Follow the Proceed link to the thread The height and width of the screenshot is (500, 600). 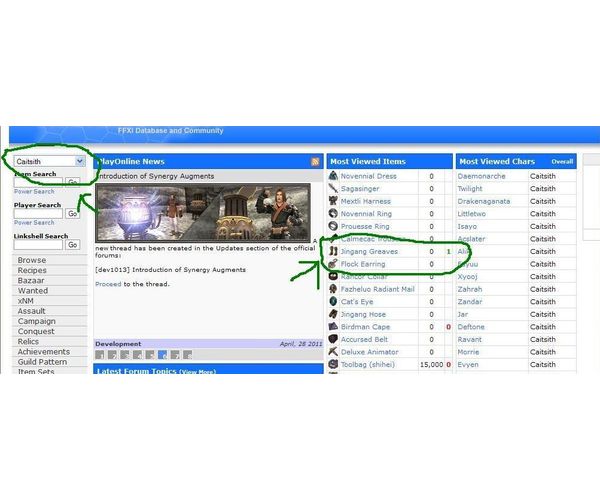click(x=108, y=284)
